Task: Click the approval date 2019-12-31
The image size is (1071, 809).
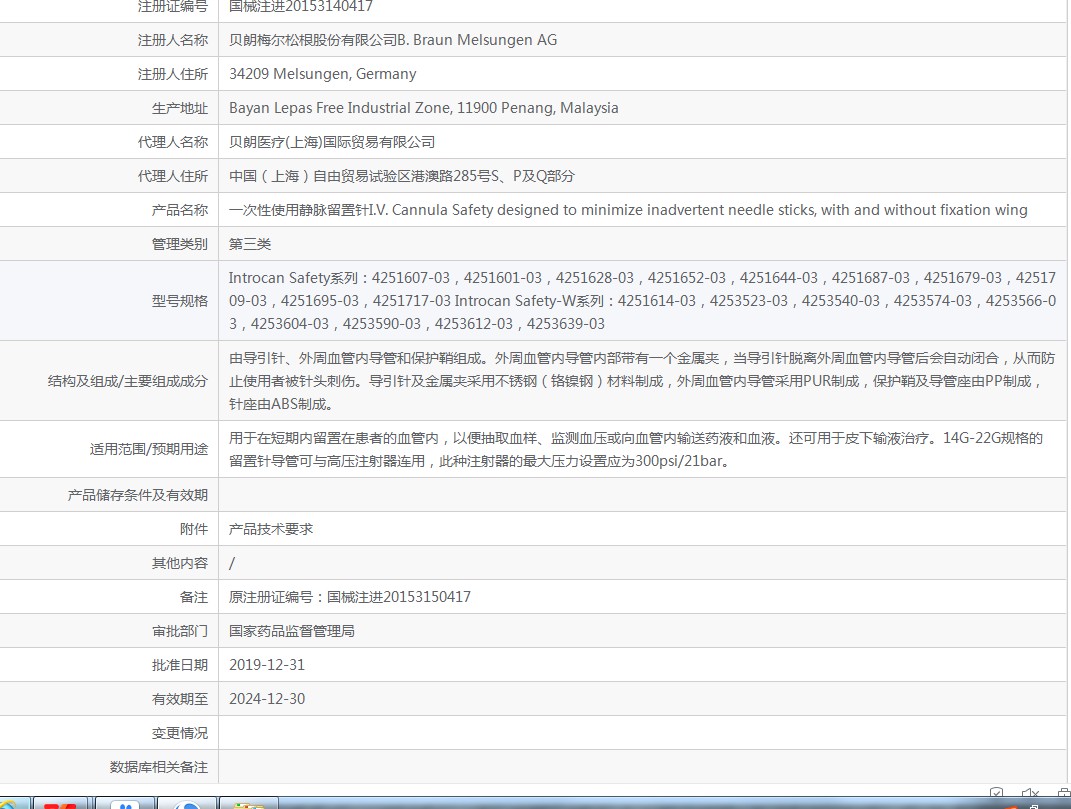Action: pos(267,665)
